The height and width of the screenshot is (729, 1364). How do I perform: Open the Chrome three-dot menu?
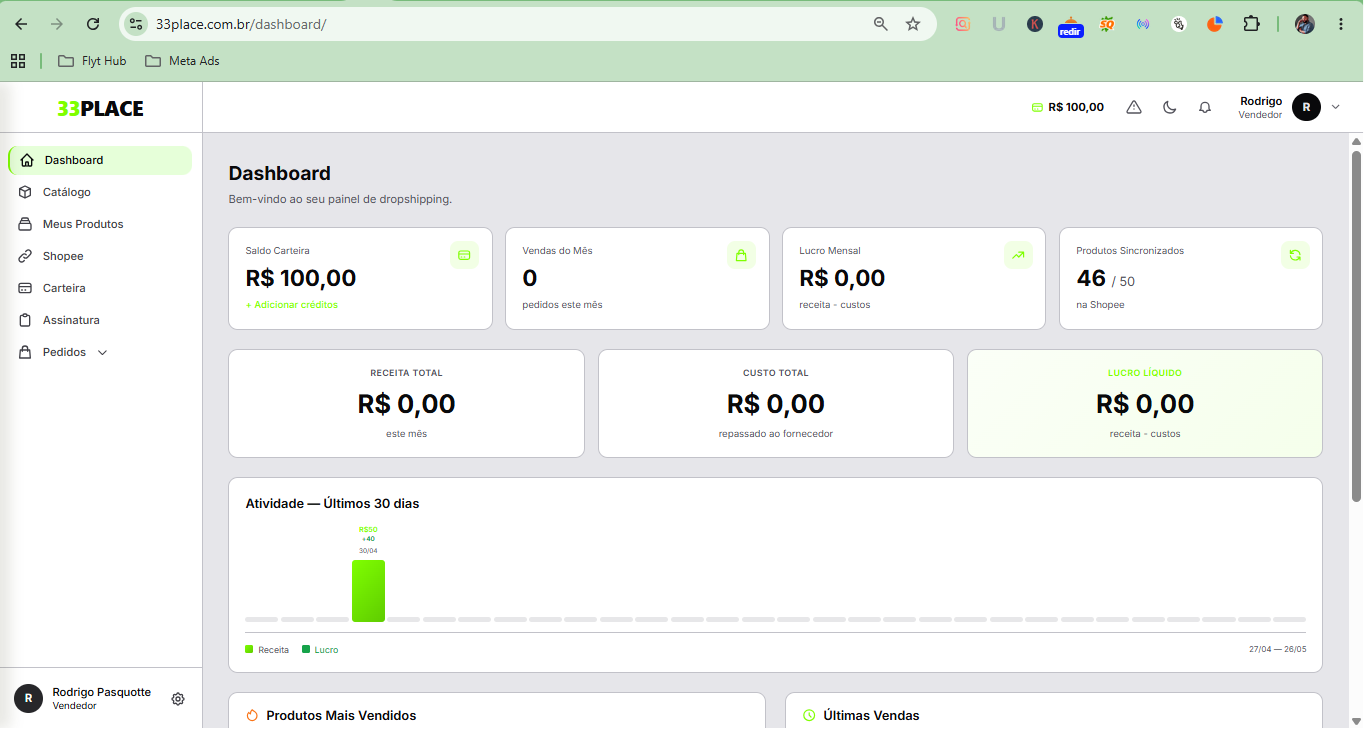1341,24
